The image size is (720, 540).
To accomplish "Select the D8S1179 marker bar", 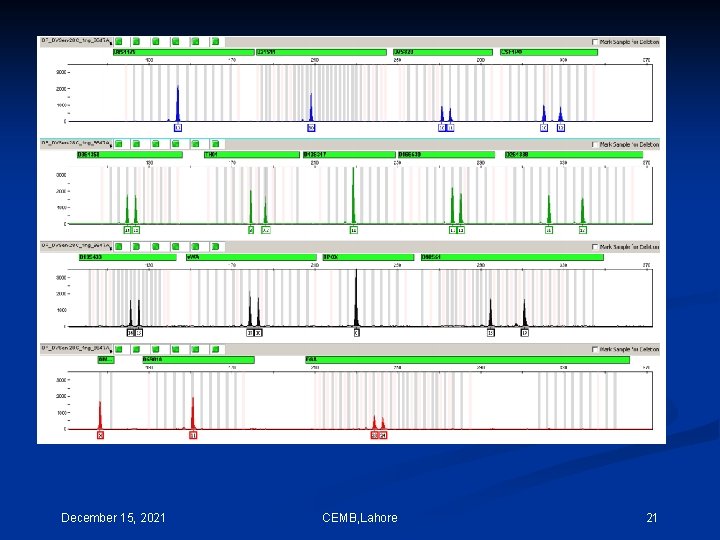I will (x=184, y=52).
